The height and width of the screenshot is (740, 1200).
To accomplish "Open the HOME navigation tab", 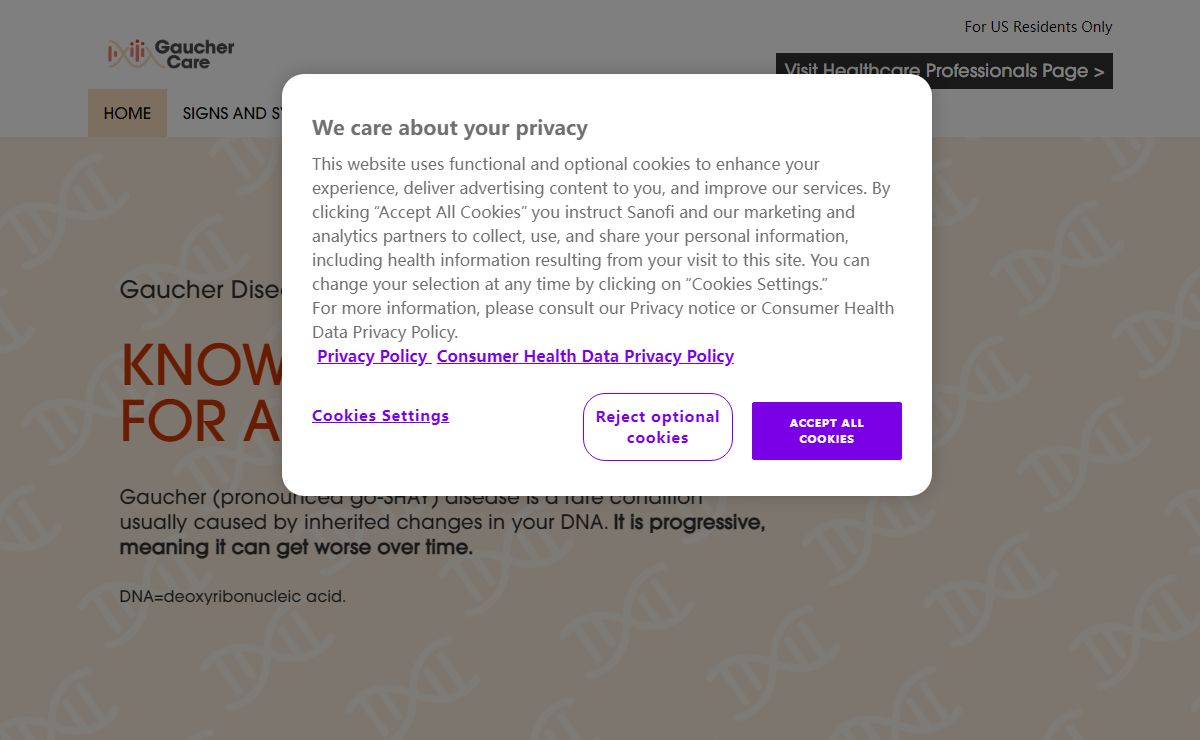I will 127,113.
